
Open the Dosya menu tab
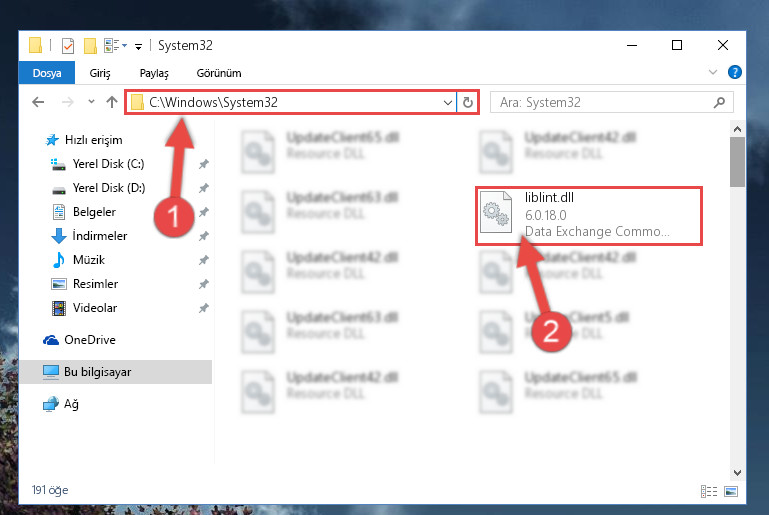coord(47,73)
